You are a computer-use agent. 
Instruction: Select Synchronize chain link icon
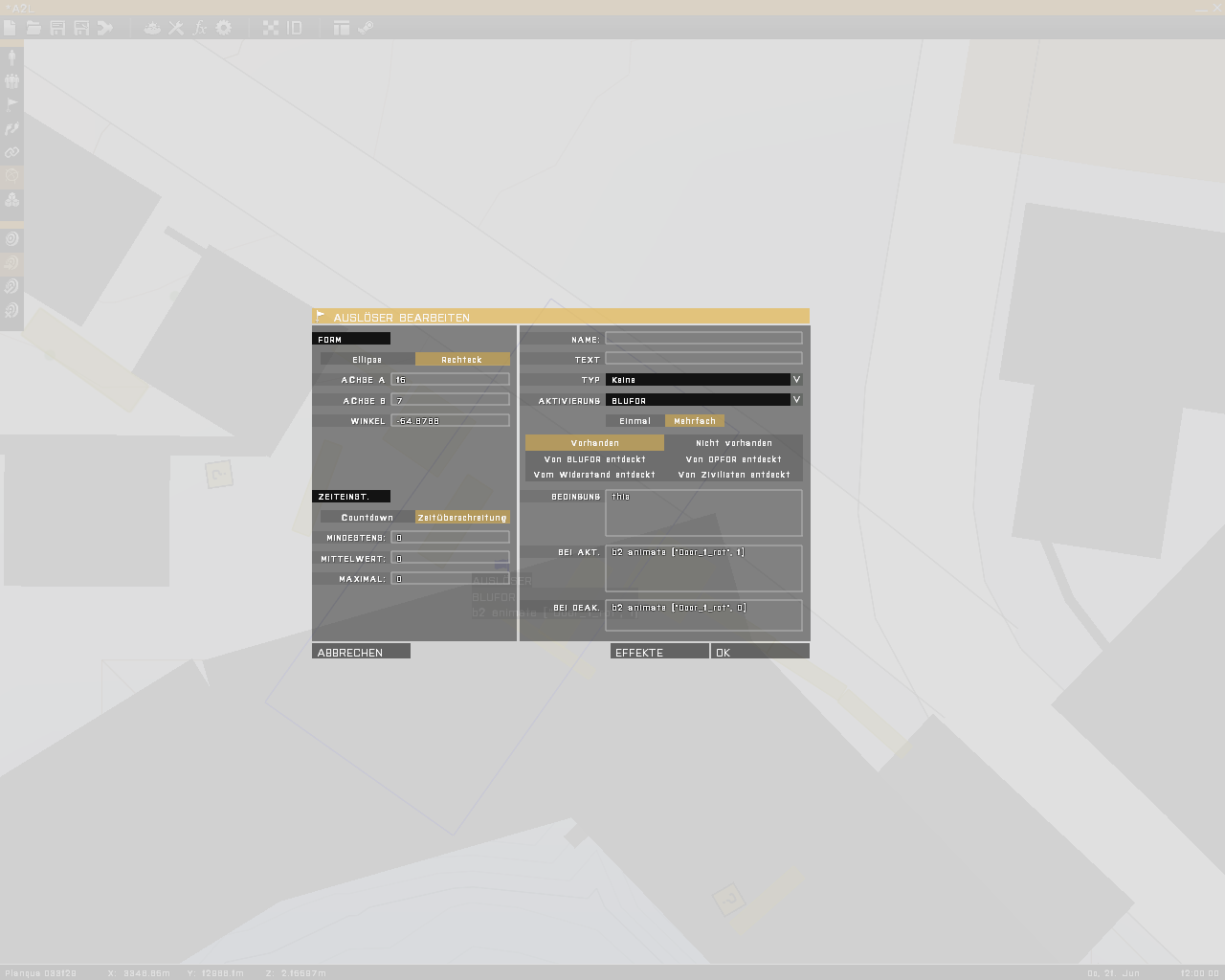(x=11, y=153)
